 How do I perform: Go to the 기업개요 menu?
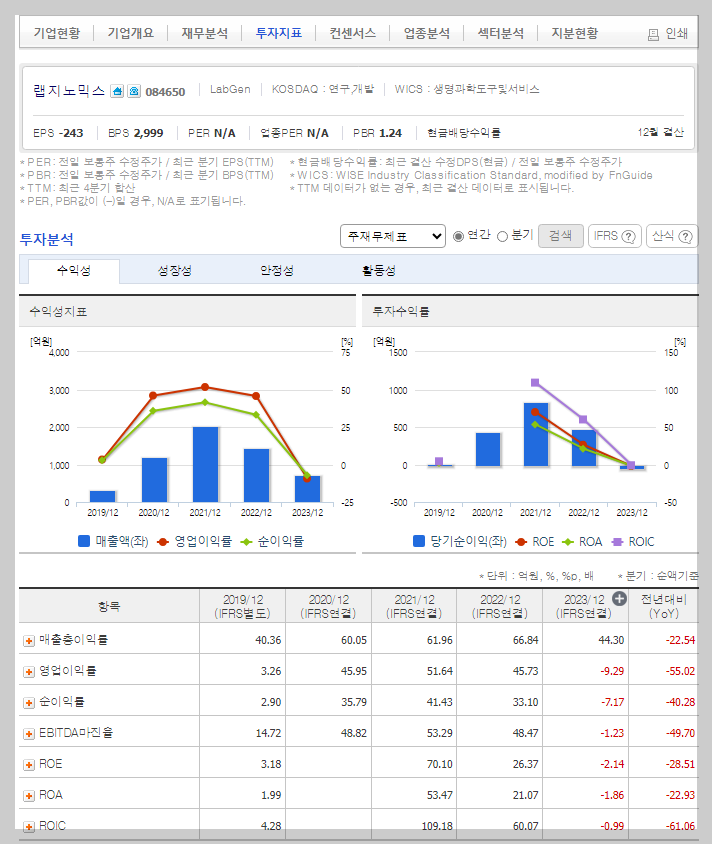[x=130, y=33]
